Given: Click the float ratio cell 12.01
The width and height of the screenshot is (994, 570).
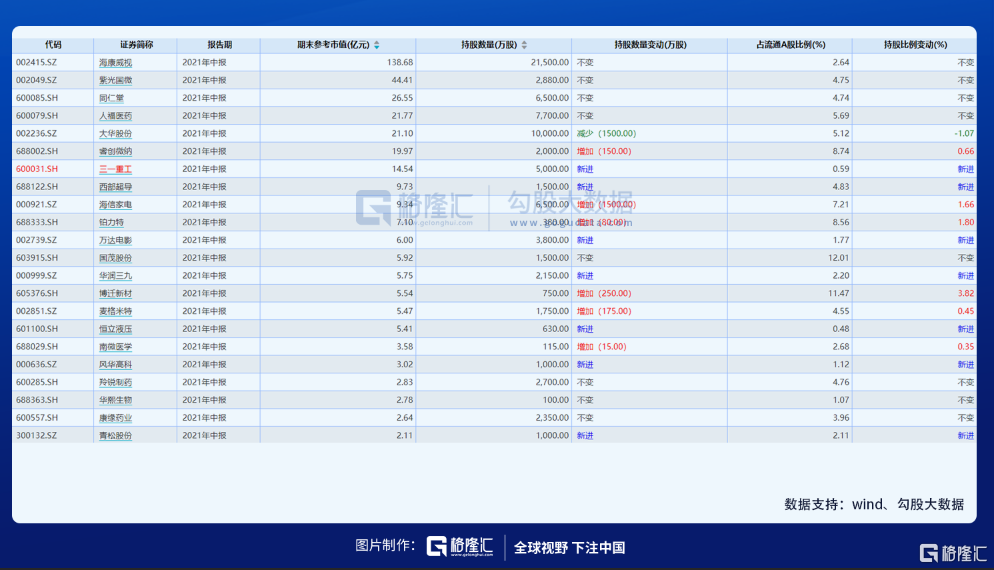Looking at the screenshot, I should [839, 258].
